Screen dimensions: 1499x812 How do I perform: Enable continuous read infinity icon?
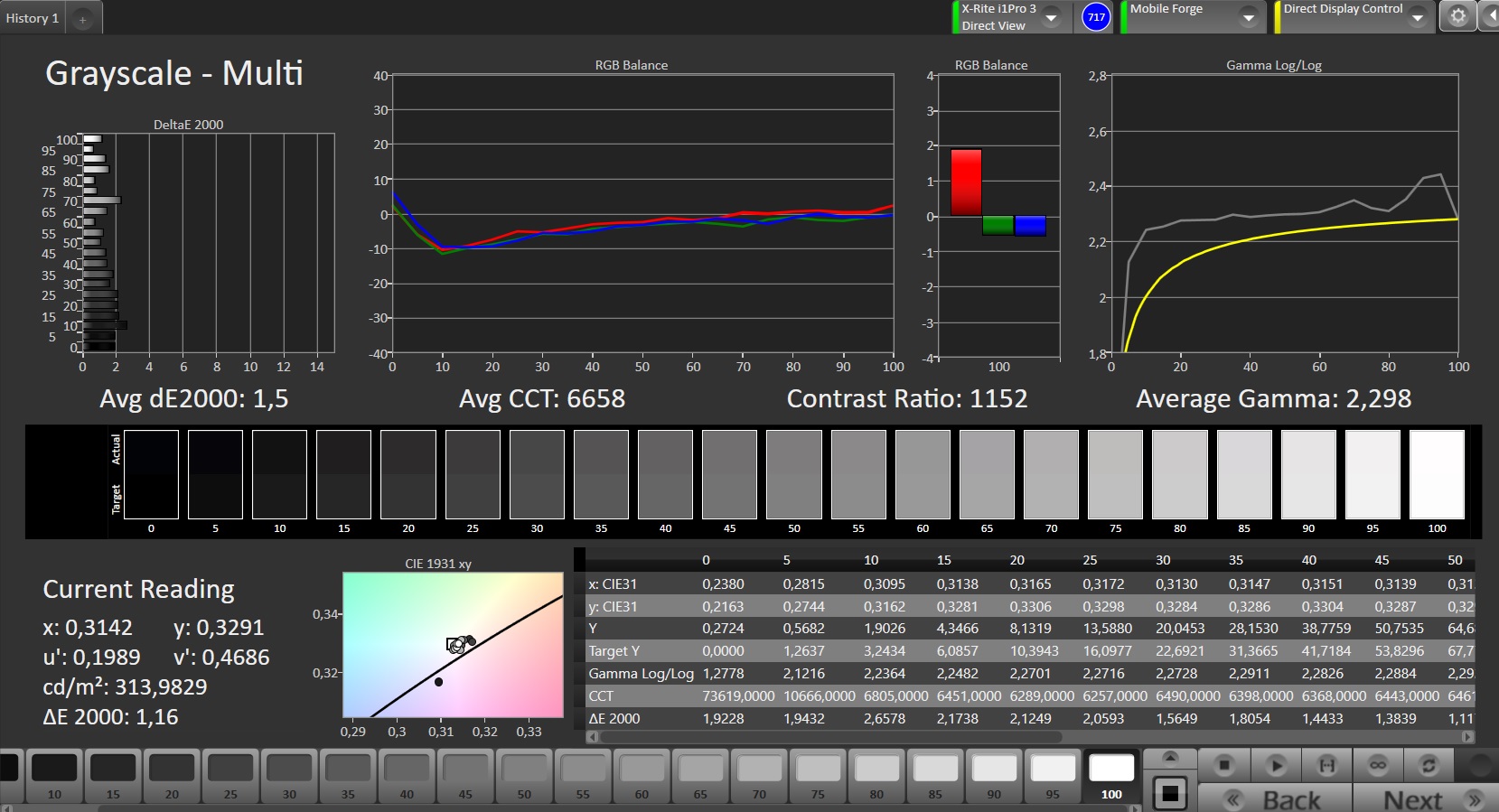click(x=1378, y=765)
